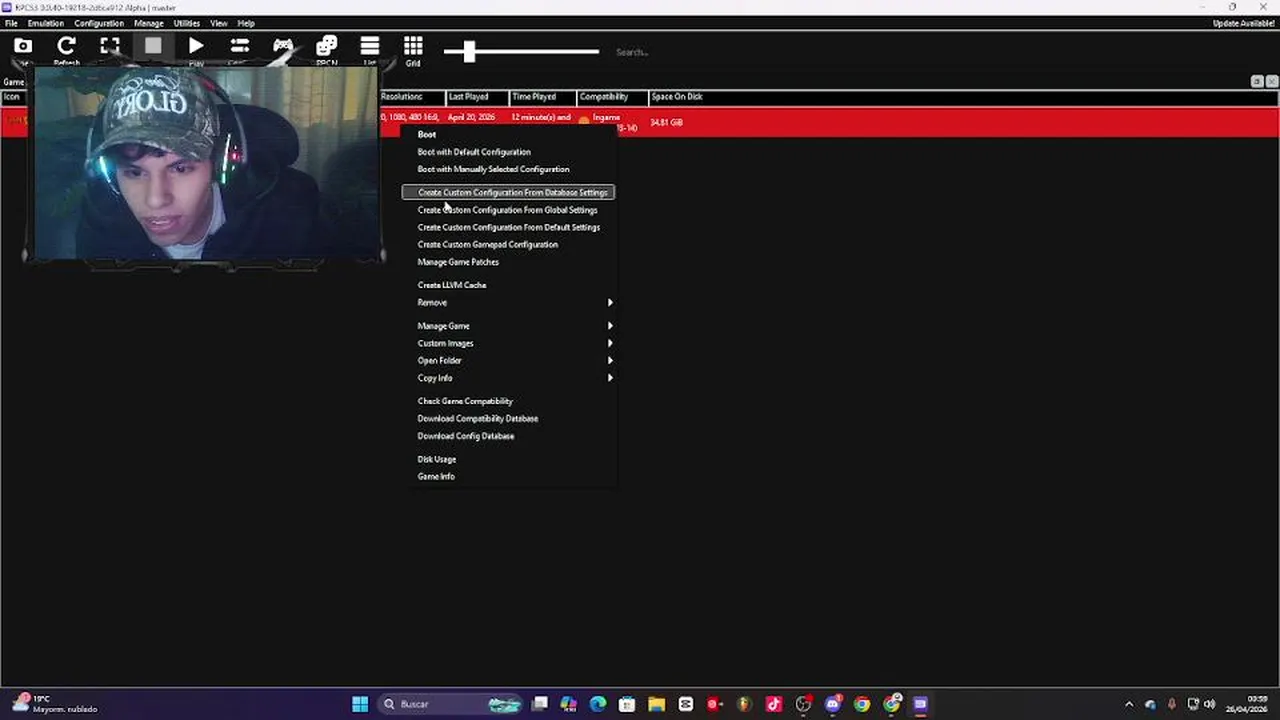The height and width of the screenshot is (720, 1280).
Task: Open TikTok from taskbar
Action: (x=773, y=704)
